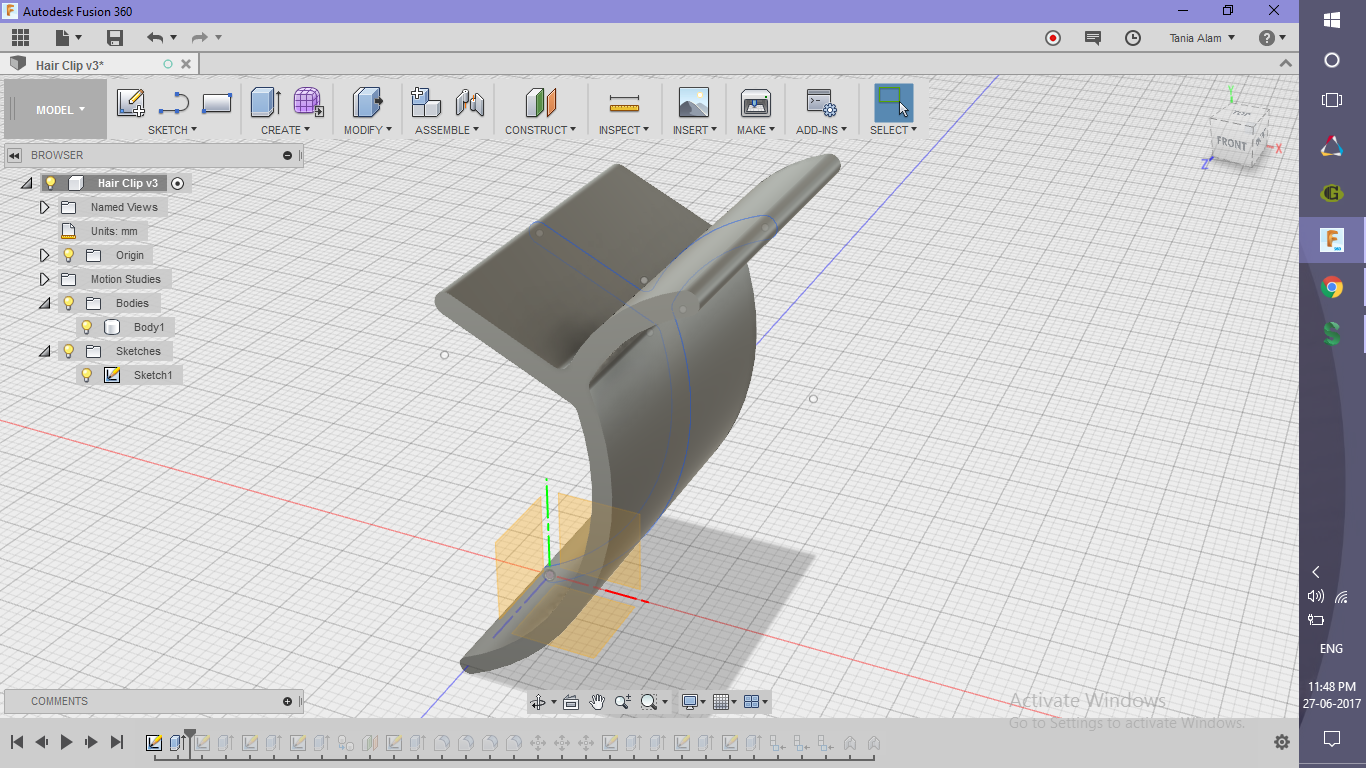Open the File menu dropdown

coord(68,38)
